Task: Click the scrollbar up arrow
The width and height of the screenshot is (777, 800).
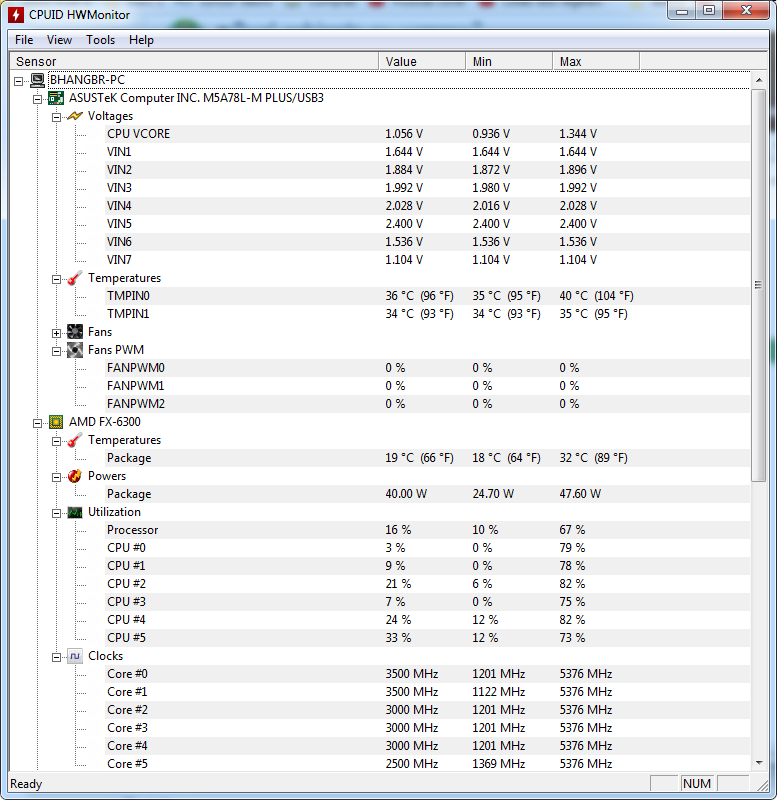Action: tap(759, 80)
